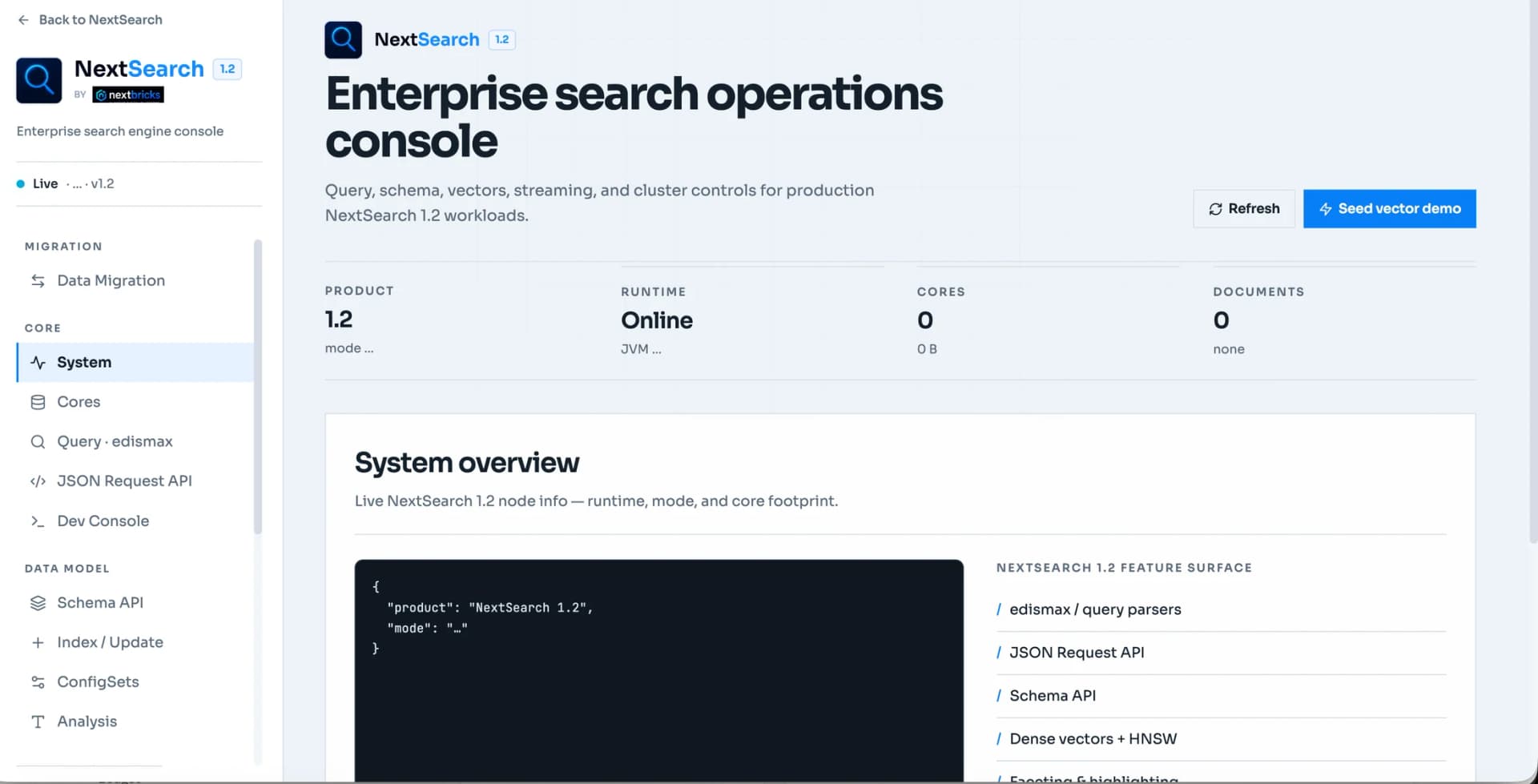This screenshot has width=1538, height=784.
Task: Click 'edismax / query parsers' feature row
Action: pyautogui.click(x=1222, y=610)
